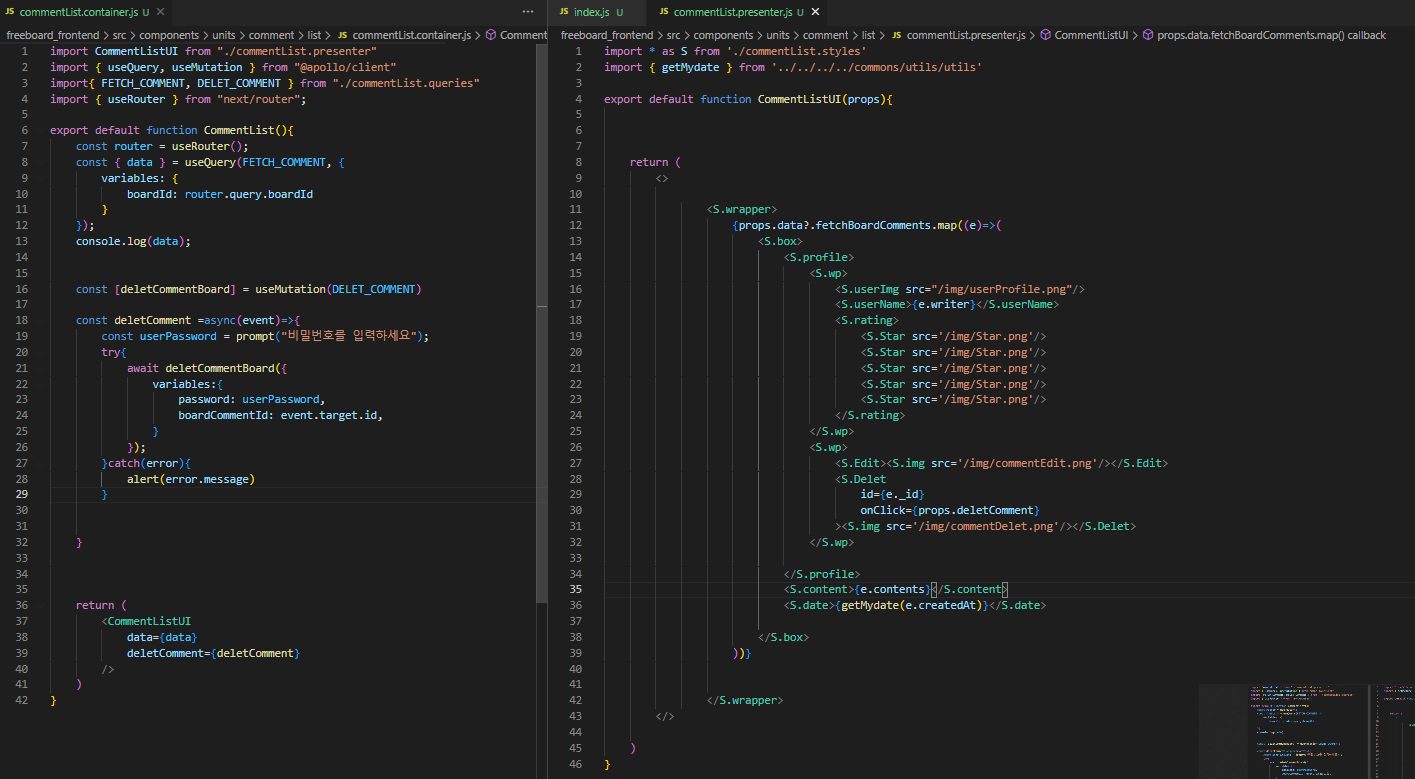Click closing "</S.profile>" tag on line 34
The width and height of the screenshot is (1415, 779).
pyautogui.click(x=823, y=574)
